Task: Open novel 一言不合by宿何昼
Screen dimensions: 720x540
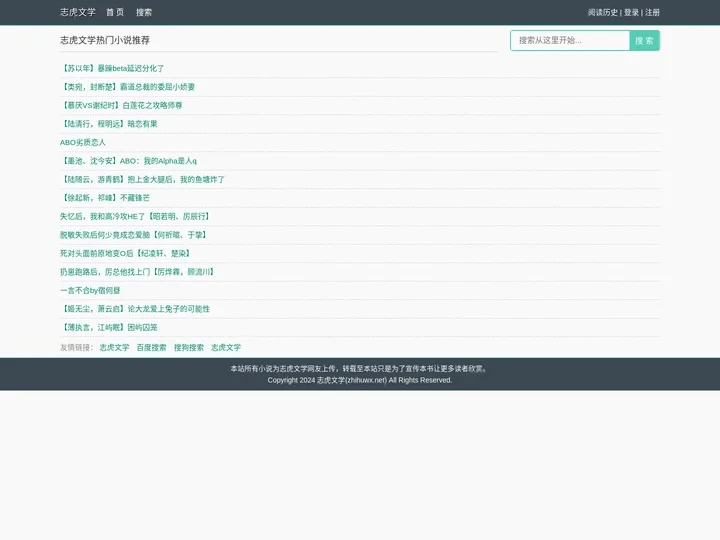Action: click(90, 290)
